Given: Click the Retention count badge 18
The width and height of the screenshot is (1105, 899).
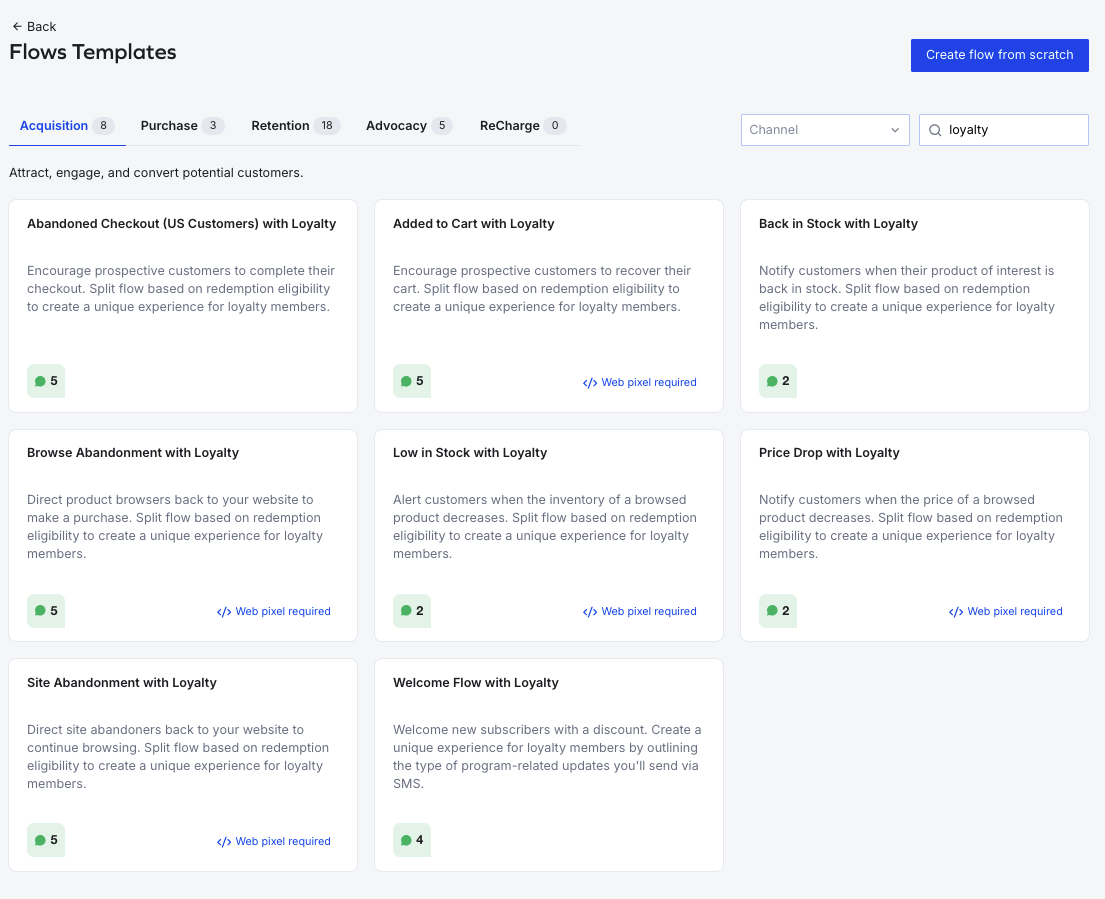Looking at the screenshot, I should pyautogui.click(x=327, y=126).
